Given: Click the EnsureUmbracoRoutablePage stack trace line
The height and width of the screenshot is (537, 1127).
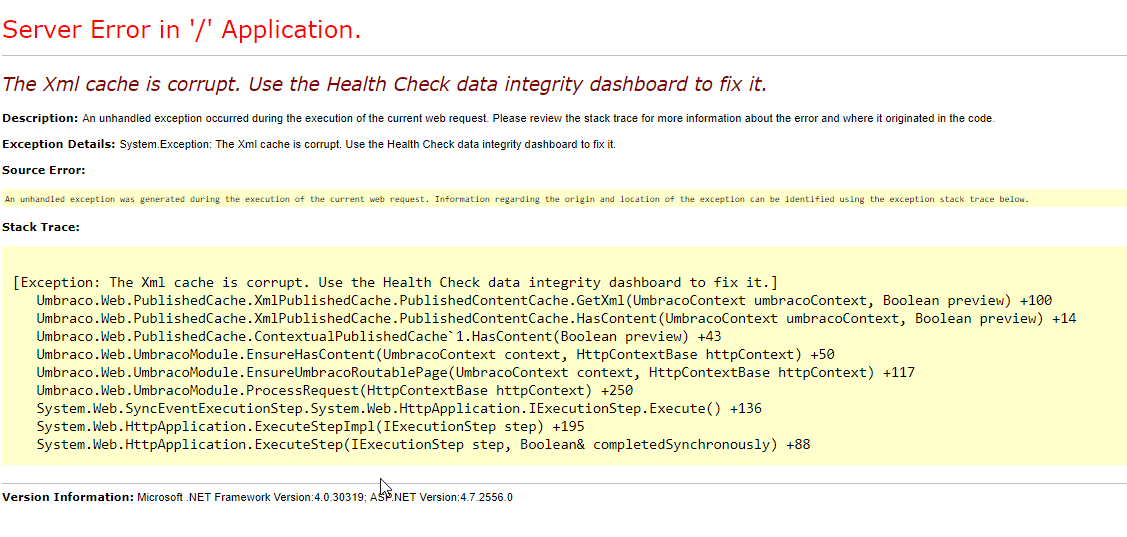Looking at the screenshot, I should tap(475, 372).
